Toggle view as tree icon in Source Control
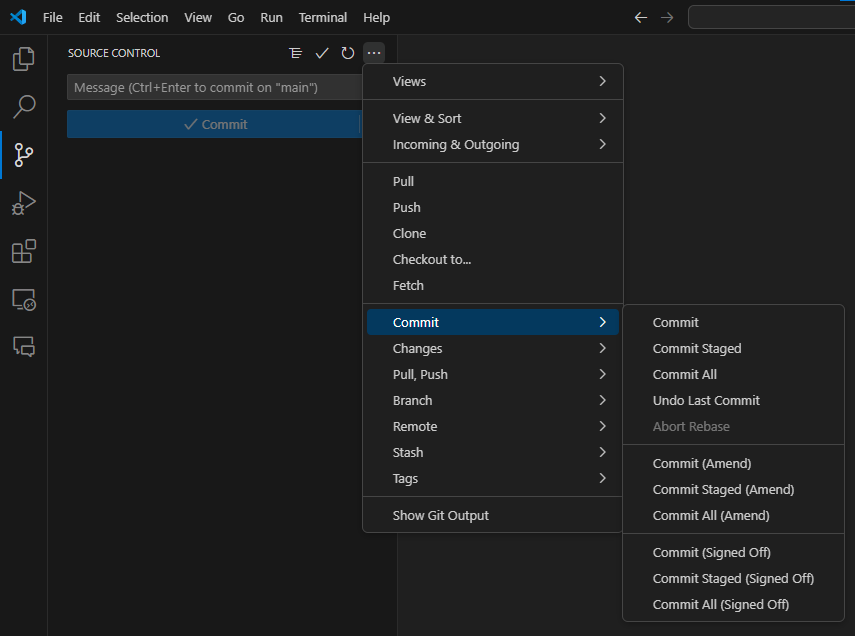This screenshot has width=855, height=636. (x=295, y=53)
